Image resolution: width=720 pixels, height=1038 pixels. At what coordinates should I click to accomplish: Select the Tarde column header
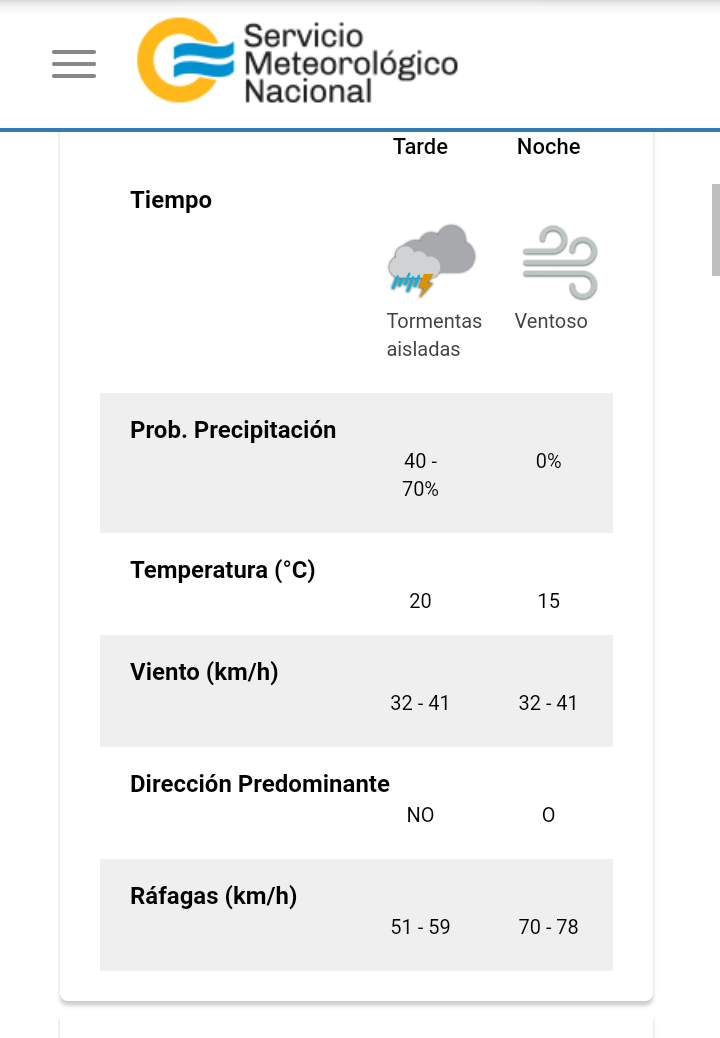click(x=420, y=147)
